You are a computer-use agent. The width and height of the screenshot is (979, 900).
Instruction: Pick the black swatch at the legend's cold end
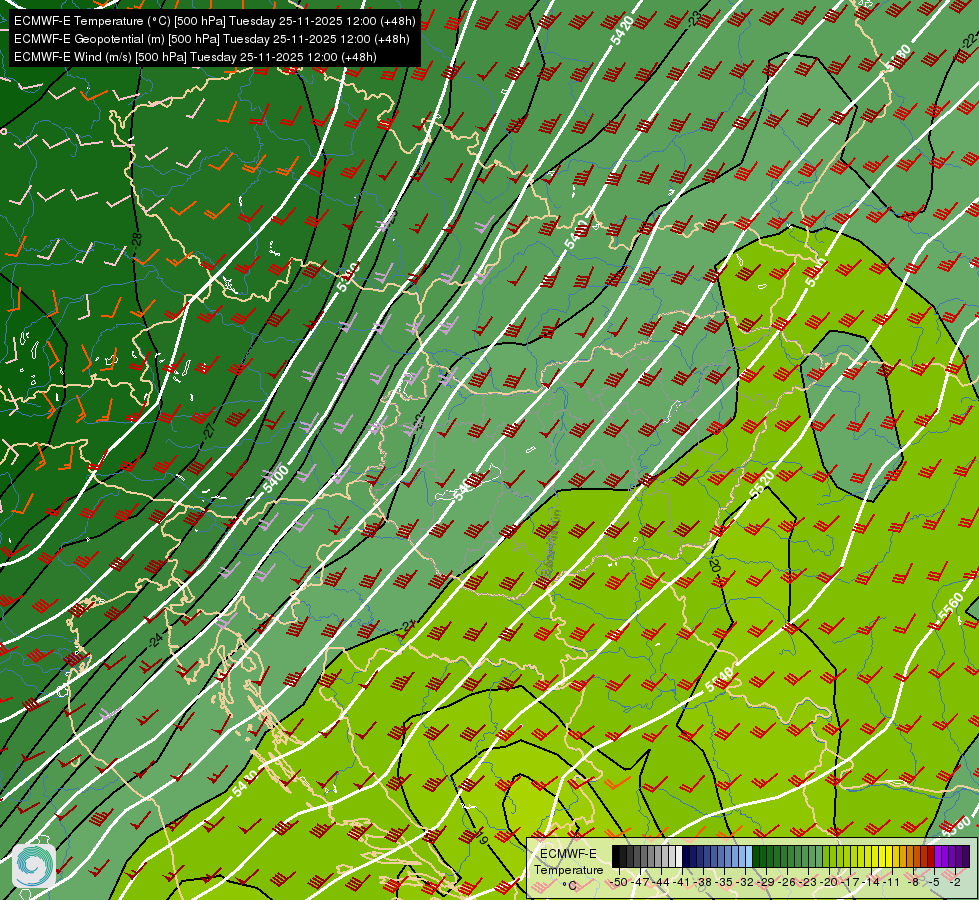(616, 856)
